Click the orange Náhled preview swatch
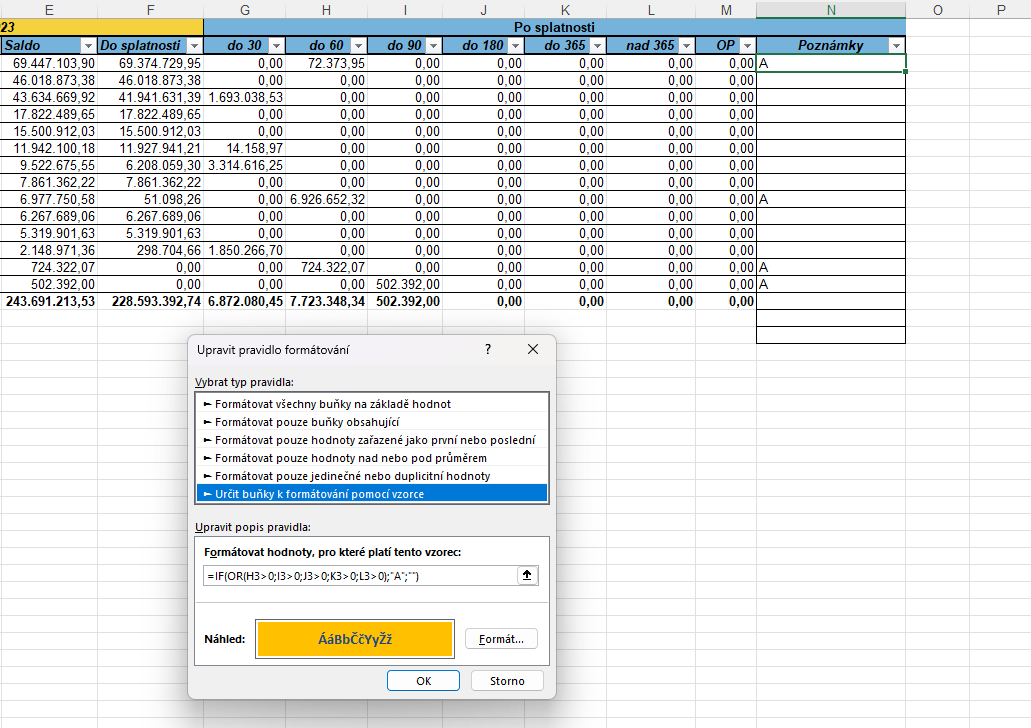The image size is (1031, 728). pyautogui.click(x=355, y=638)
